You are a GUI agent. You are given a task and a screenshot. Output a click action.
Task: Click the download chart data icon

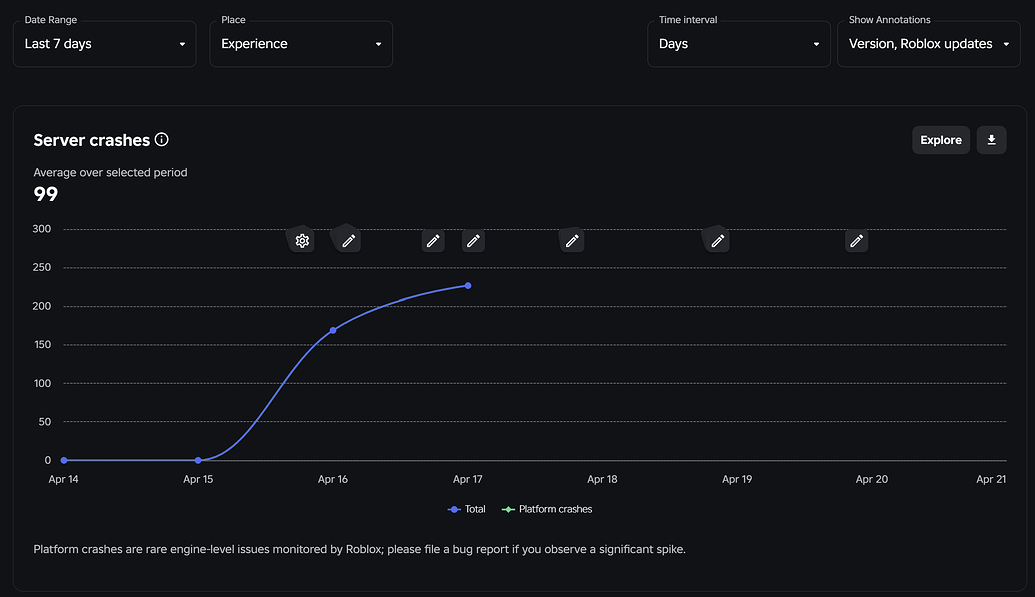(x=991, y=140)
